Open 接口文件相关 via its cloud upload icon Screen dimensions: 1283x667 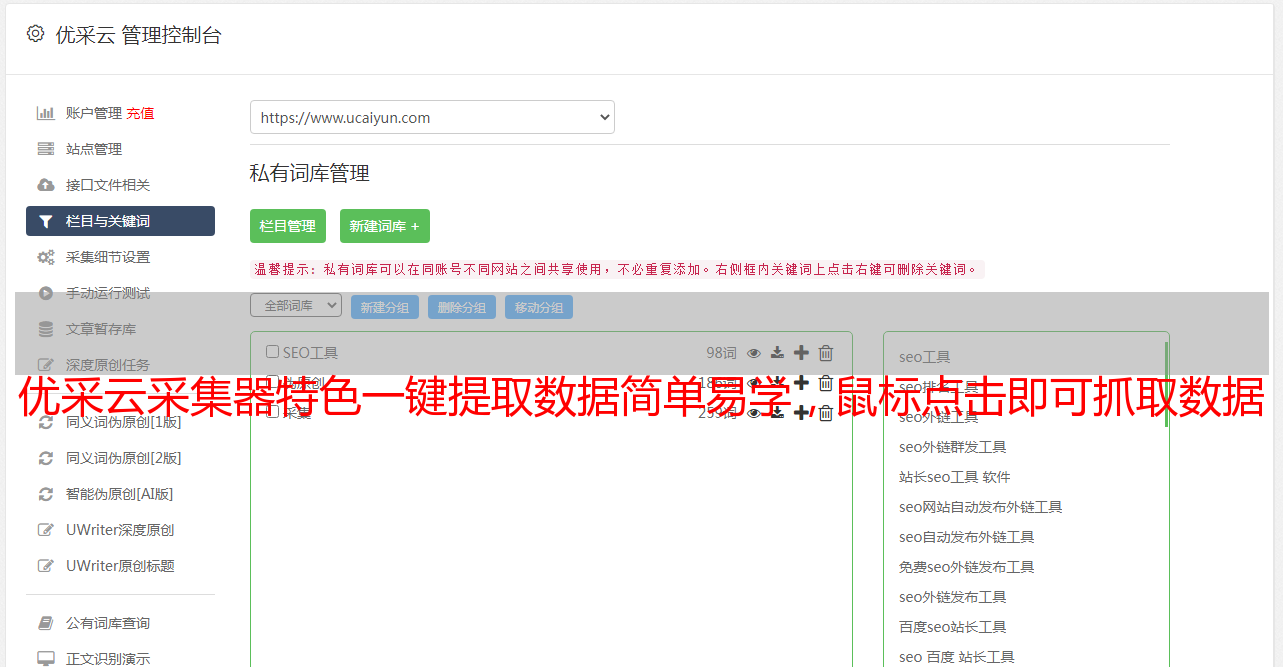coord(46,185)
